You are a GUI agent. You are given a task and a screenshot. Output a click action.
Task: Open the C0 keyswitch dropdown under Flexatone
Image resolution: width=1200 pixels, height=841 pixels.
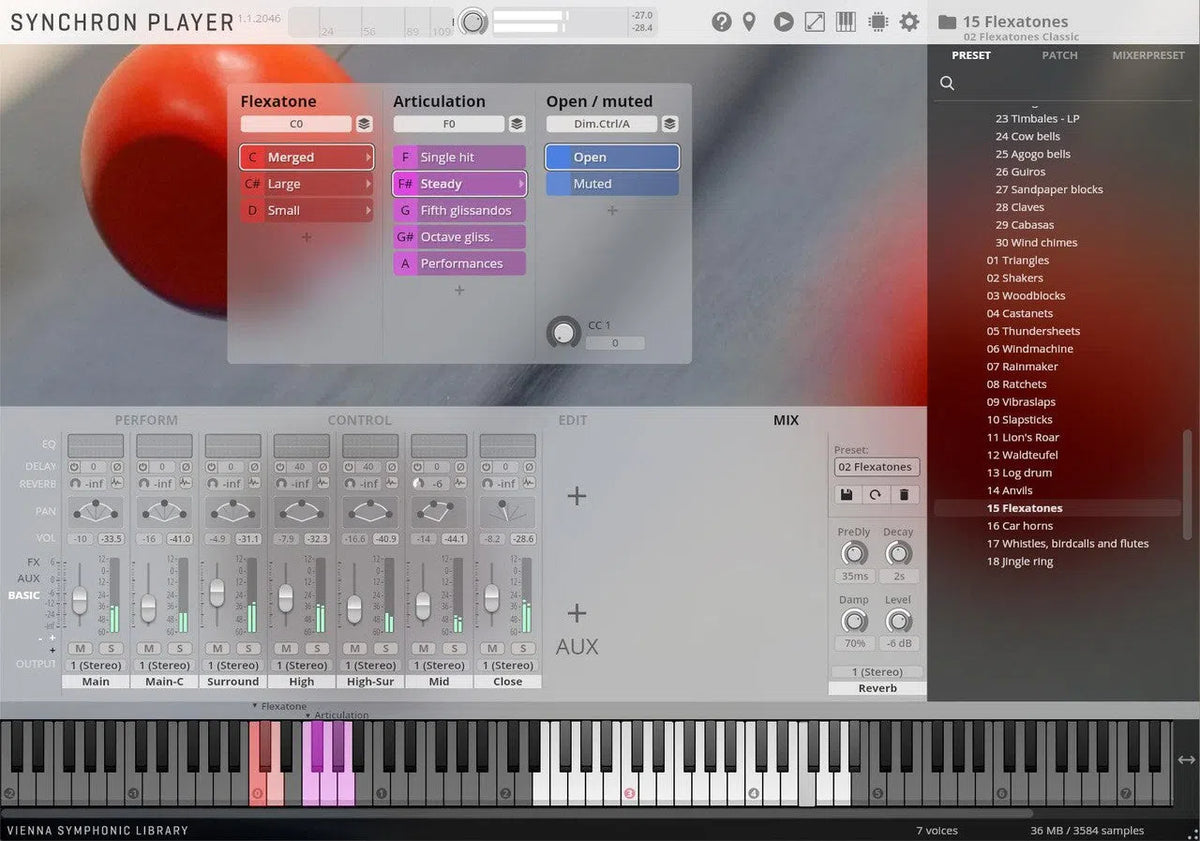(297, 124)
